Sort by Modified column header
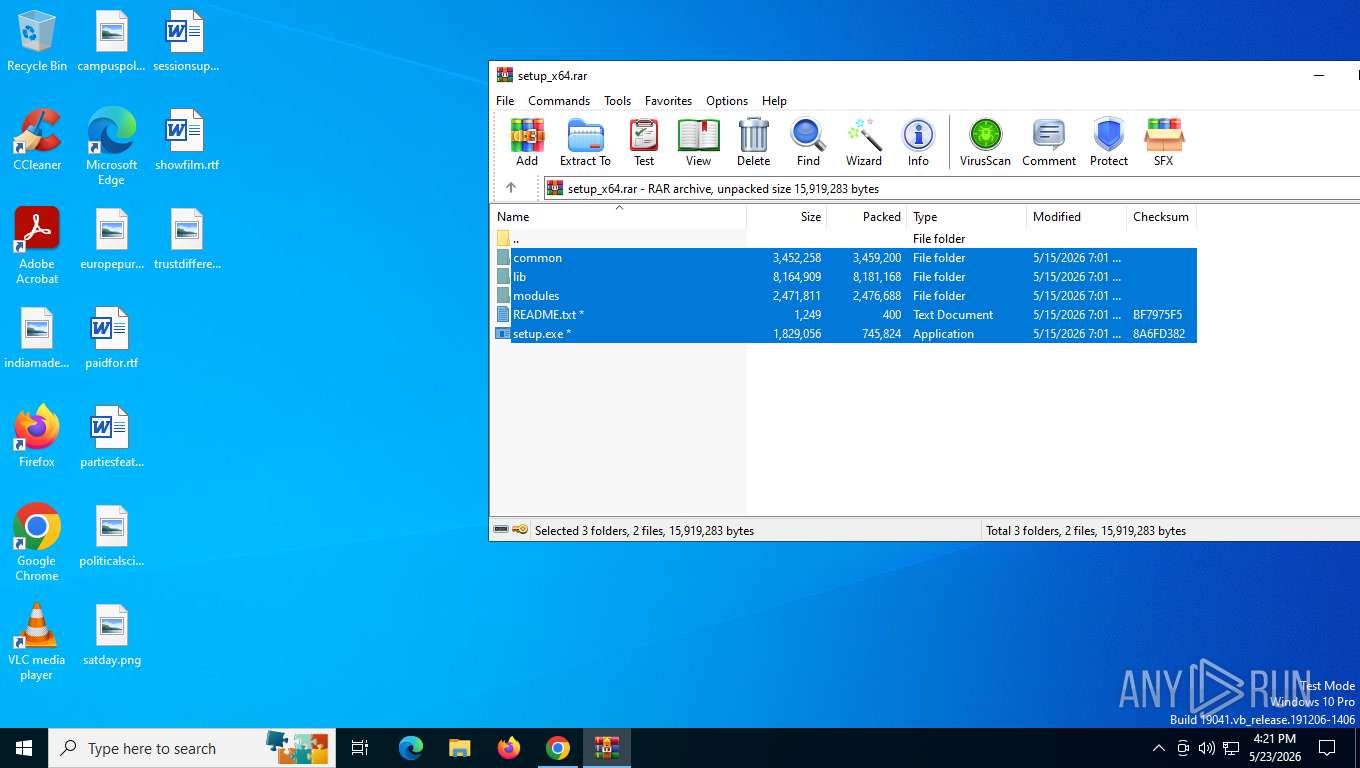 point(1077,217)
